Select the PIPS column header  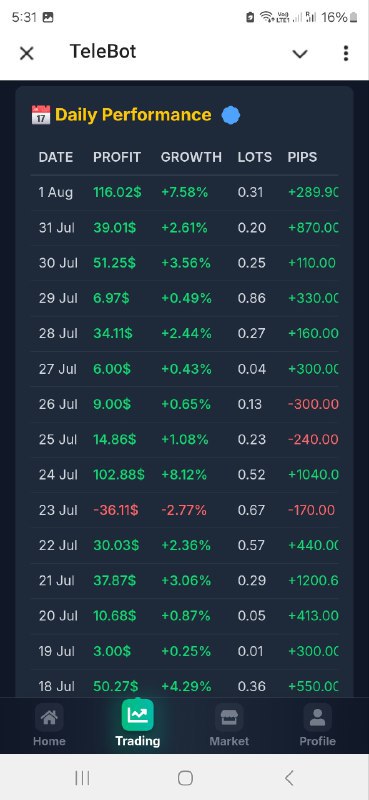pos(302,157)
